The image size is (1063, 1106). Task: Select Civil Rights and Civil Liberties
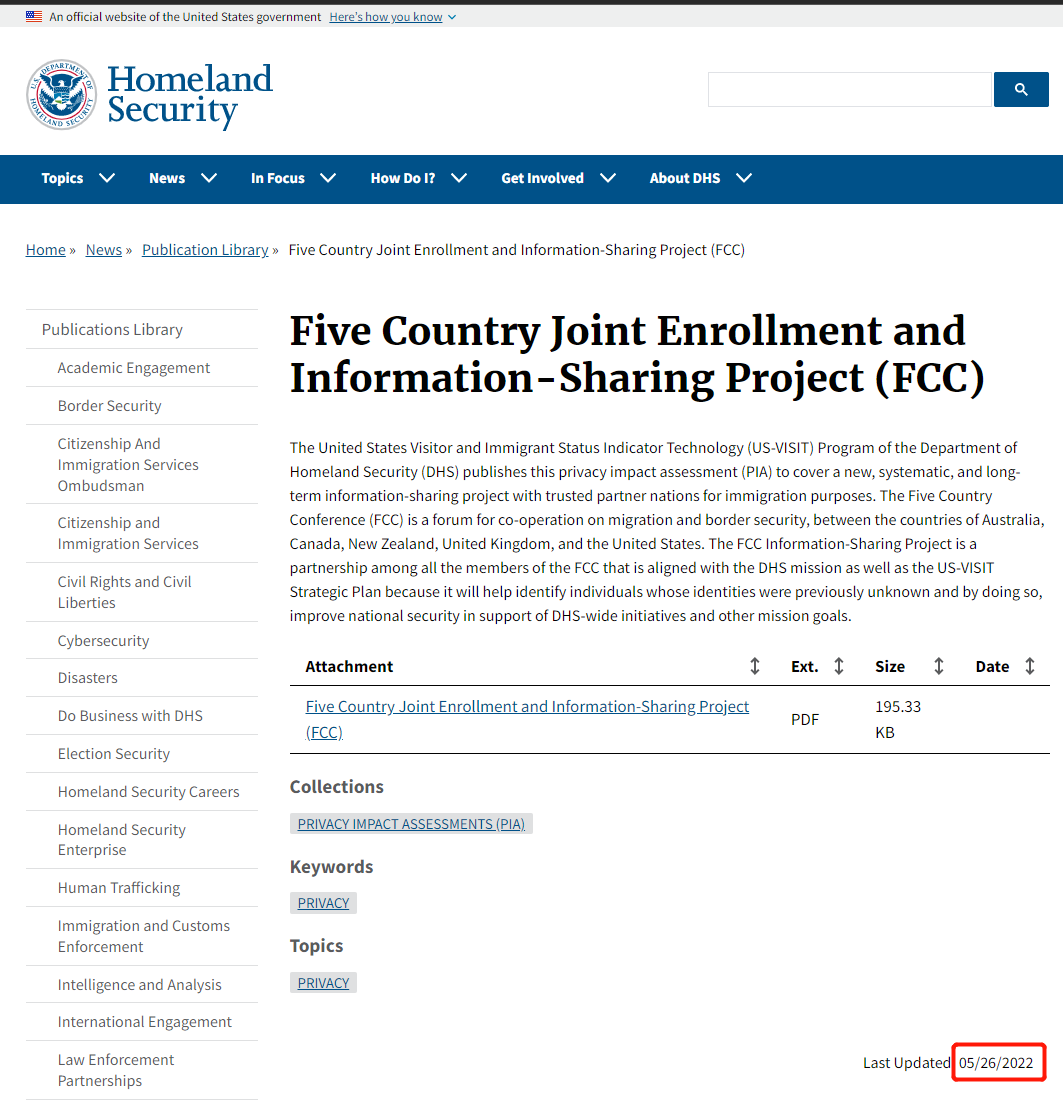[x=125, y=592]
